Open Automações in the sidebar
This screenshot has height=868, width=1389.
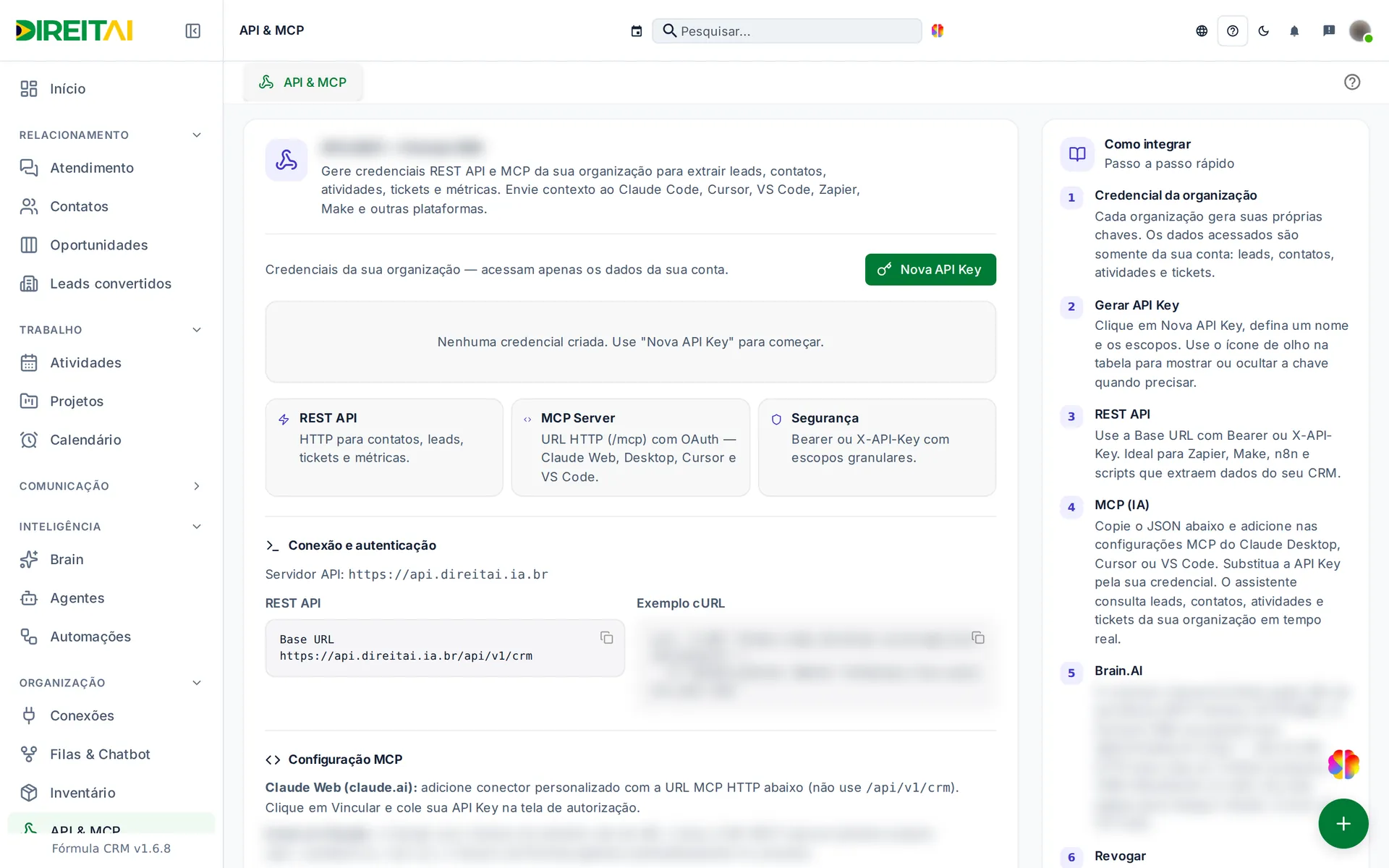point(111,637)
